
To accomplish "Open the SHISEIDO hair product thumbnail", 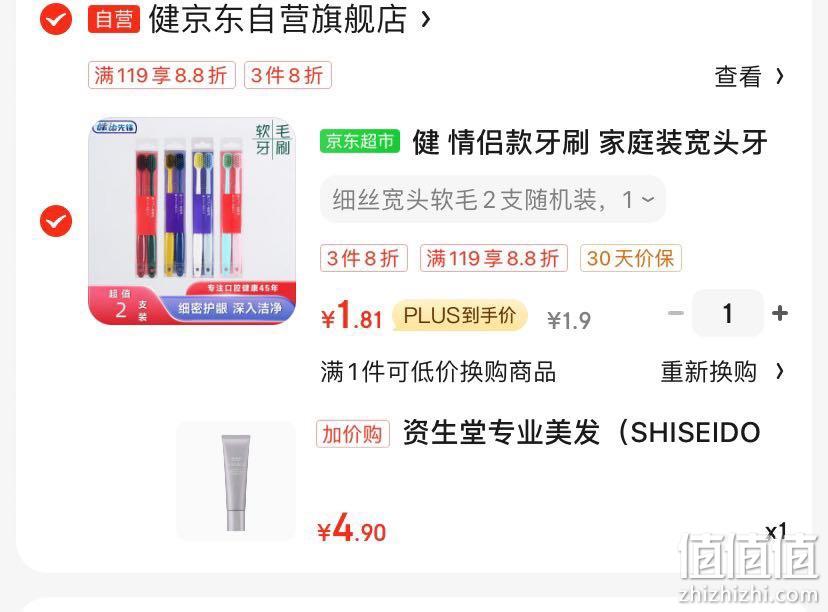I will click(x=236, y=481).
